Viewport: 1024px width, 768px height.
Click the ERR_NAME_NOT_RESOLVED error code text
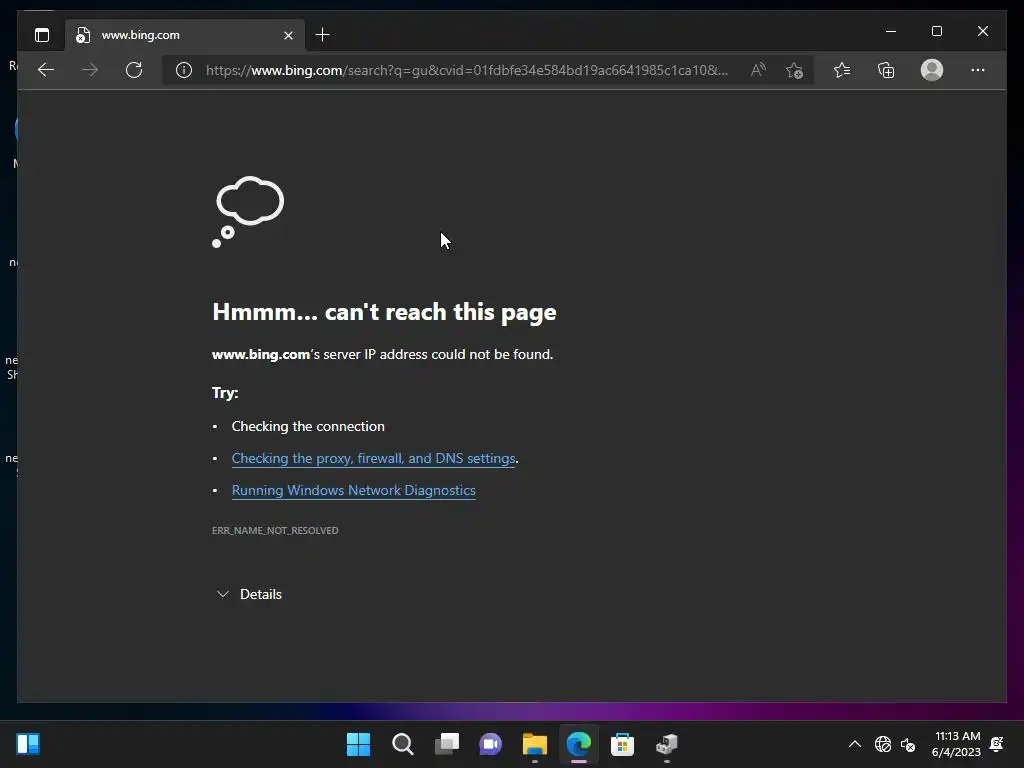[275, 530]
